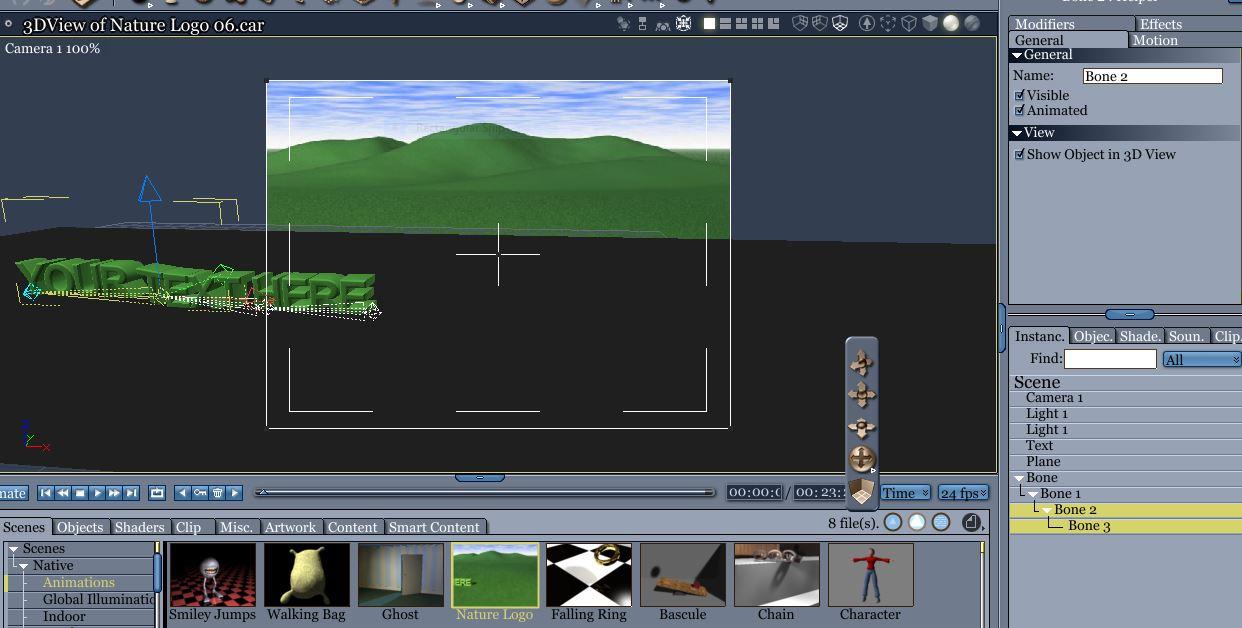Click the rewind playback button
Screen dimensions: 1242x628
tap(63, 493)
